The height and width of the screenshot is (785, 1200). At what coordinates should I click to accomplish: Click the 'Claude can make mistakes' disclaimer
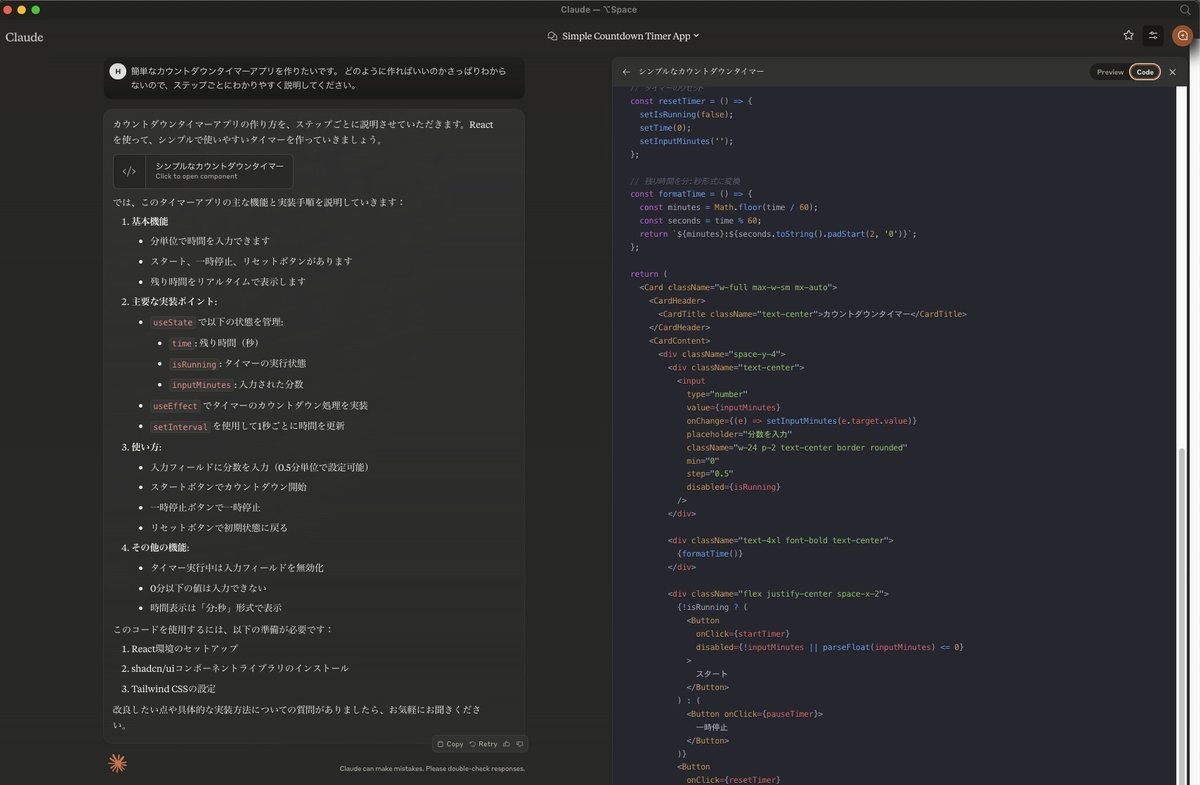tap(432, 769)
